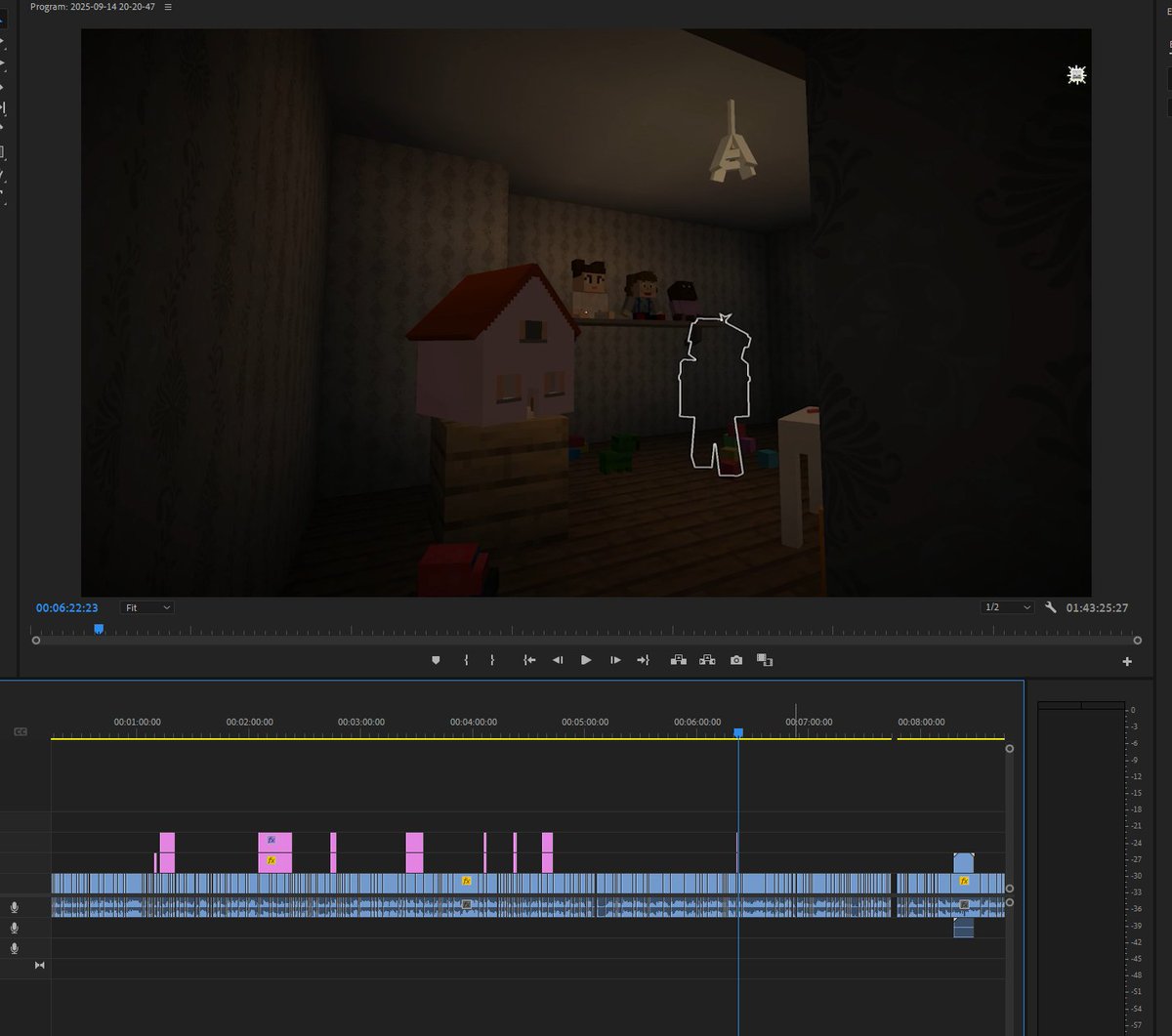Viewport: 1172px width, 1036px height.
Task: Click the middle voice-over microphone icon
Action: click(15, 928)
